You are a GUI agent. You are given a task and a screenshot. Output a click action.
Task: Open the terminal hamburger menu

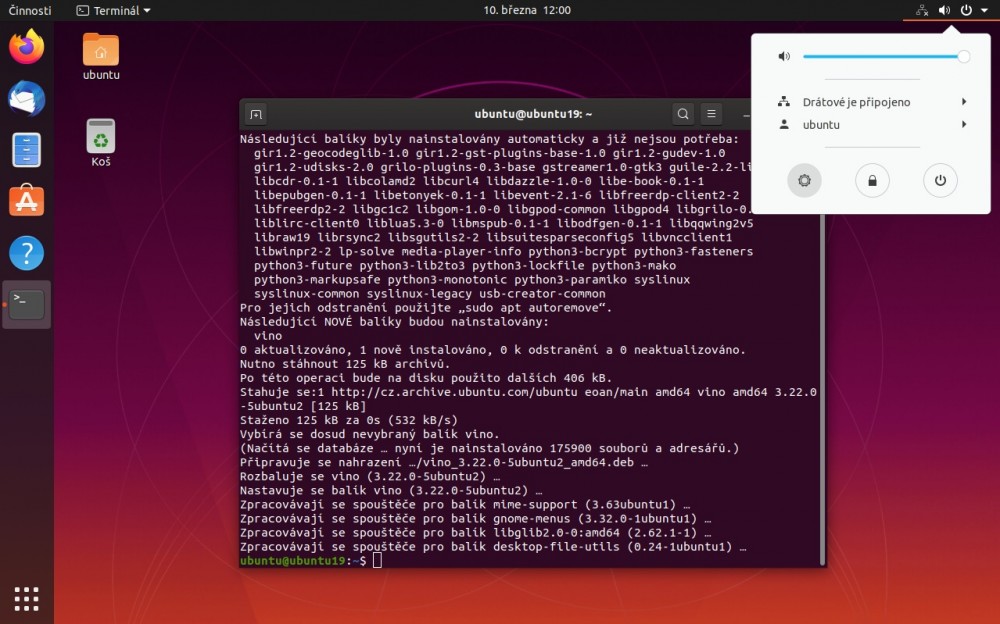712,114
